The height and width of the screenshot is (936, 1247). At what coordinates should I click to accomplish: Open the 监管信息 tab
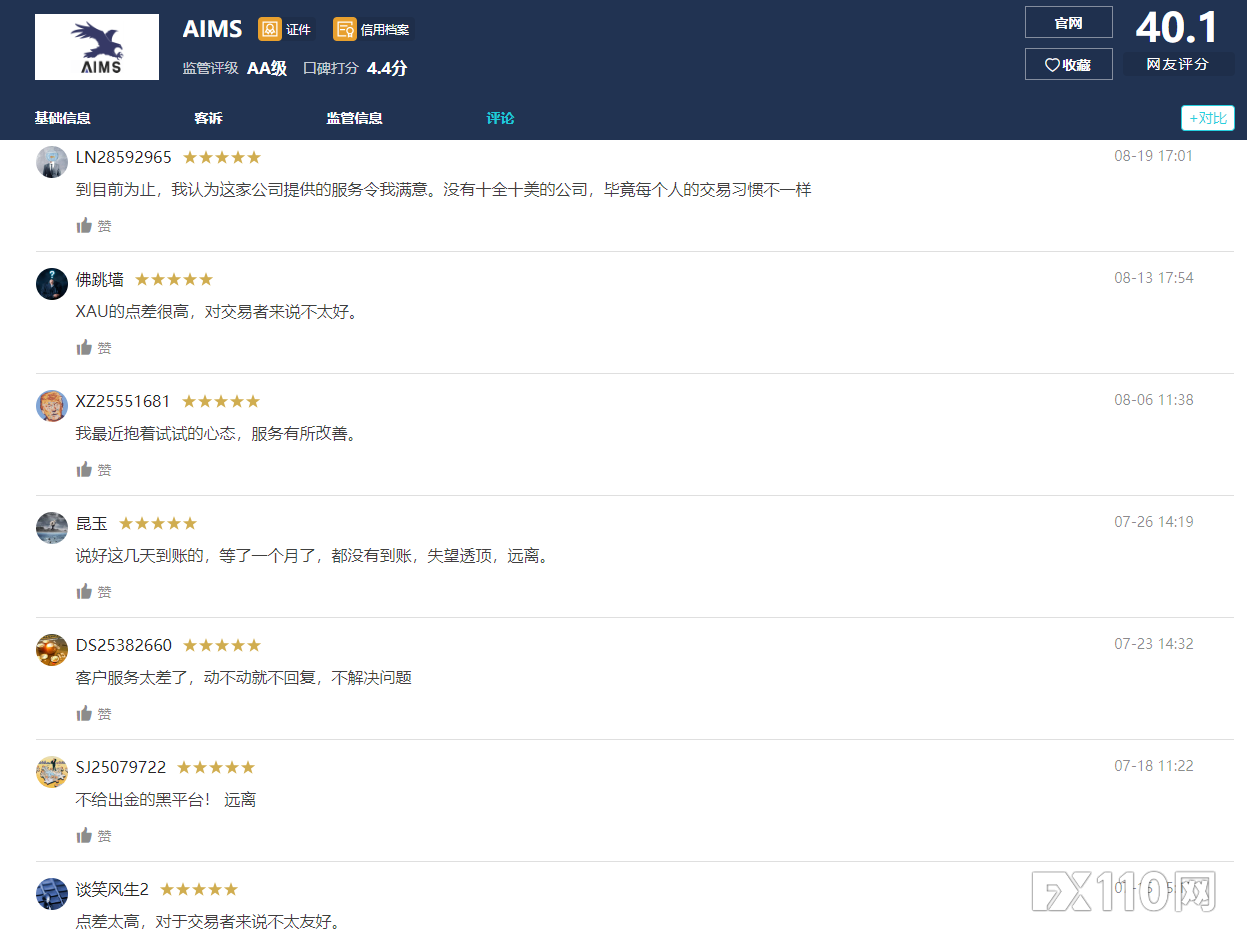[354, 118]
